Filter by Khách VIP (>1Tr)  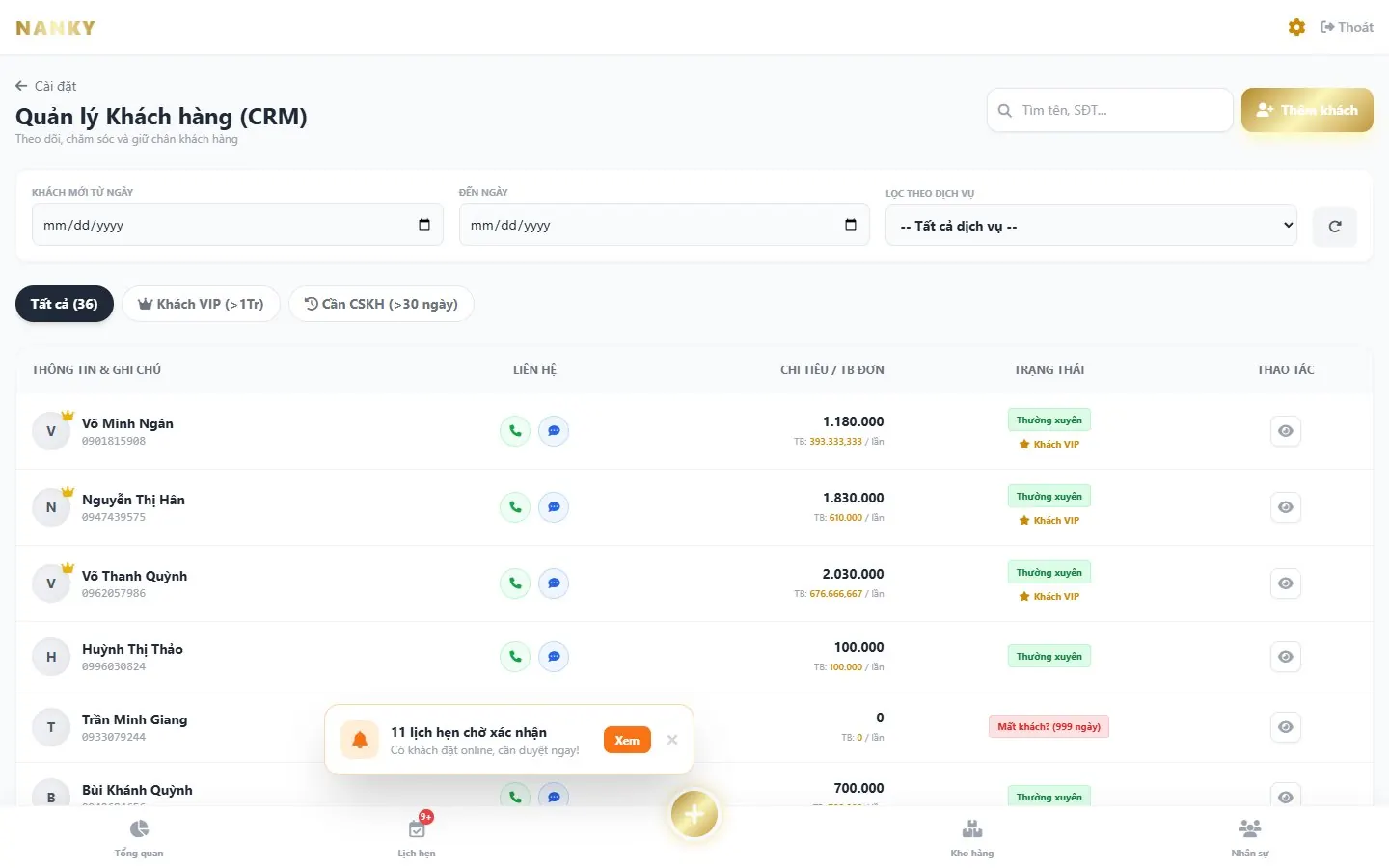(201, 304)
